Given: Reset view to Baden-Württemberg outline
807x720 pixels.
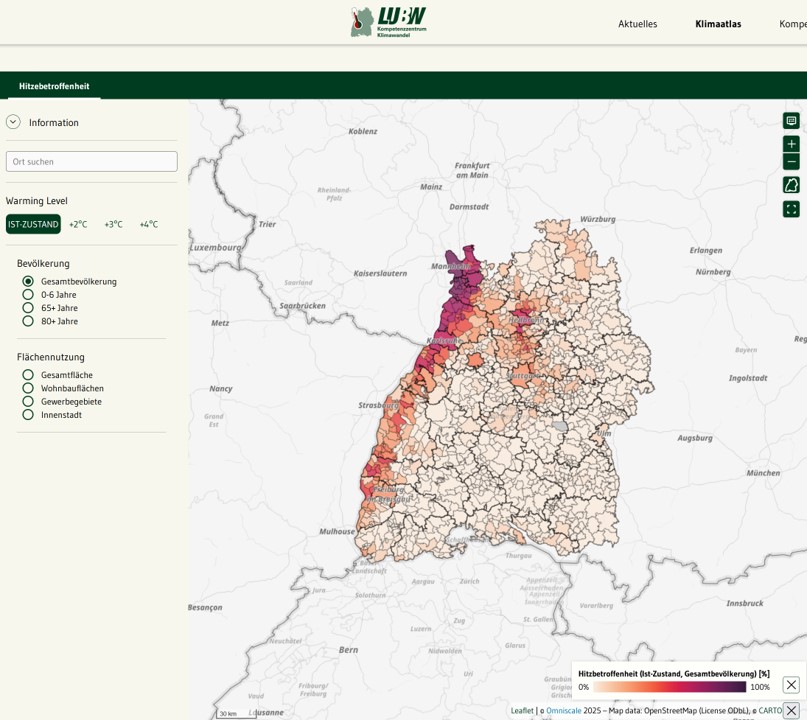Looking at the screenshot, I should coord(791,185).
